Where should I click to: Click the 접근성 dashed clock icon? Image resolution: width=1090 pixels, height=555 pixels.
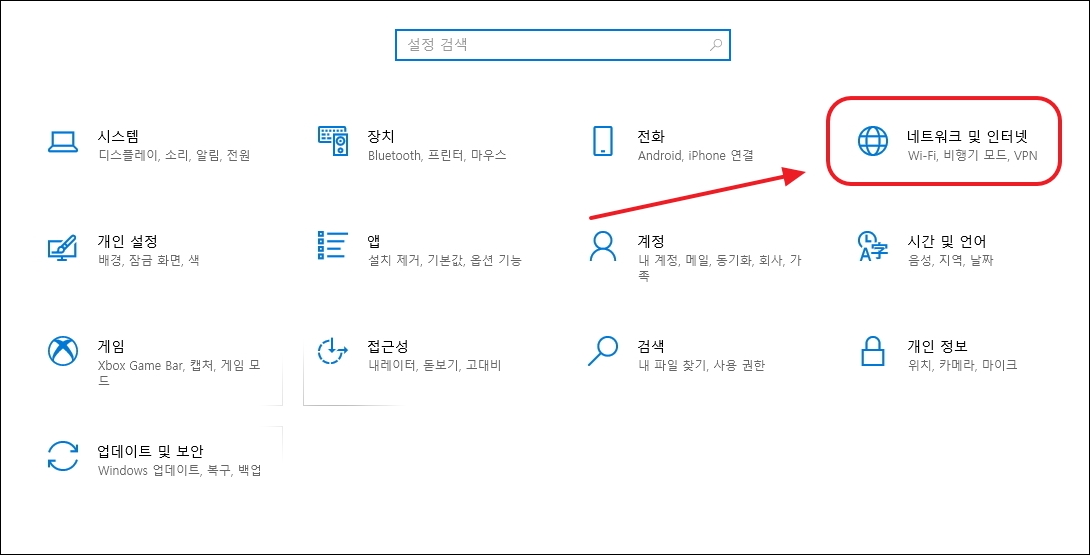(x=333, y=351)
